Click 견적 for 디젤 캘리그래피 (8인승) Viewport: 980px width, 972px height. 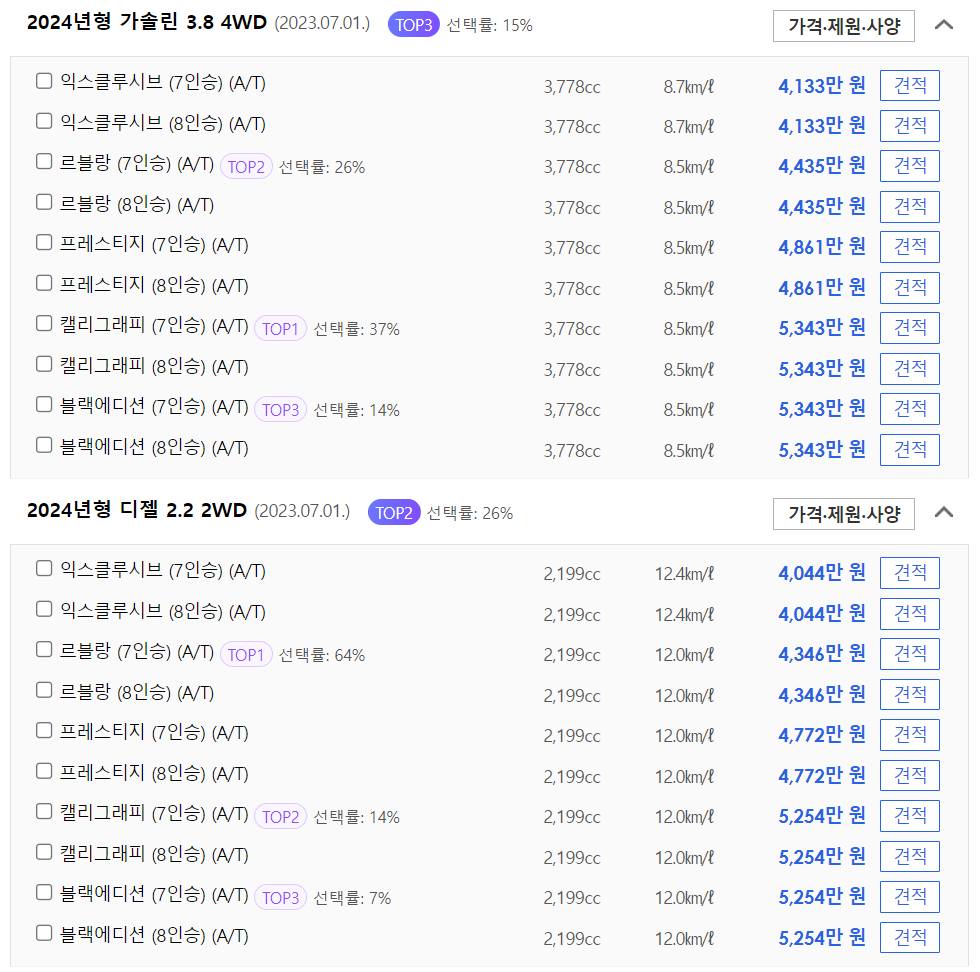click(909, 856)
